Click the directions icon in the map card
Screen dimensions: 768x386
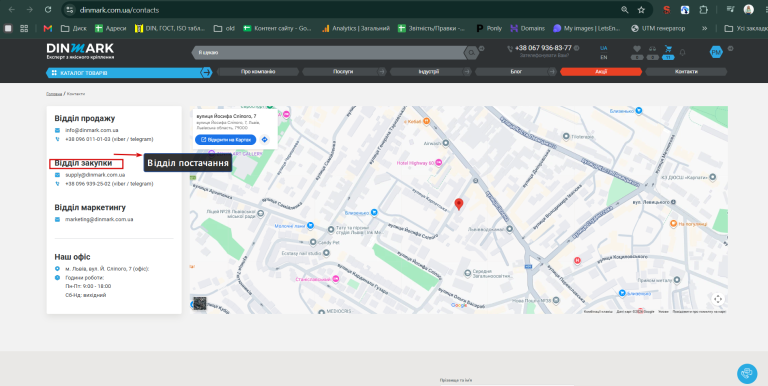point(264,140)
